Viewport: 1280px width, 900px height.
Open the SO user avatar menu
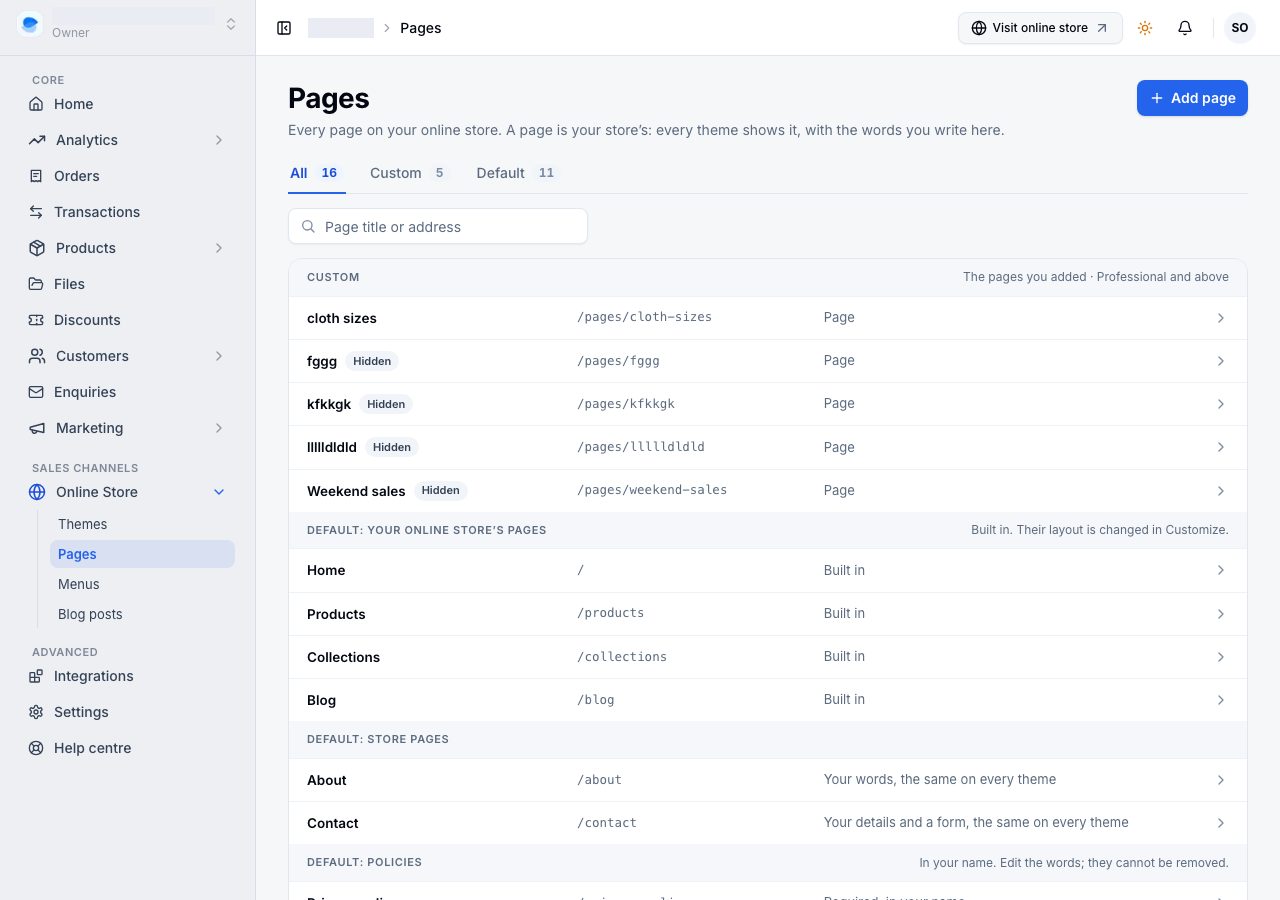(x=1240, y=28)
